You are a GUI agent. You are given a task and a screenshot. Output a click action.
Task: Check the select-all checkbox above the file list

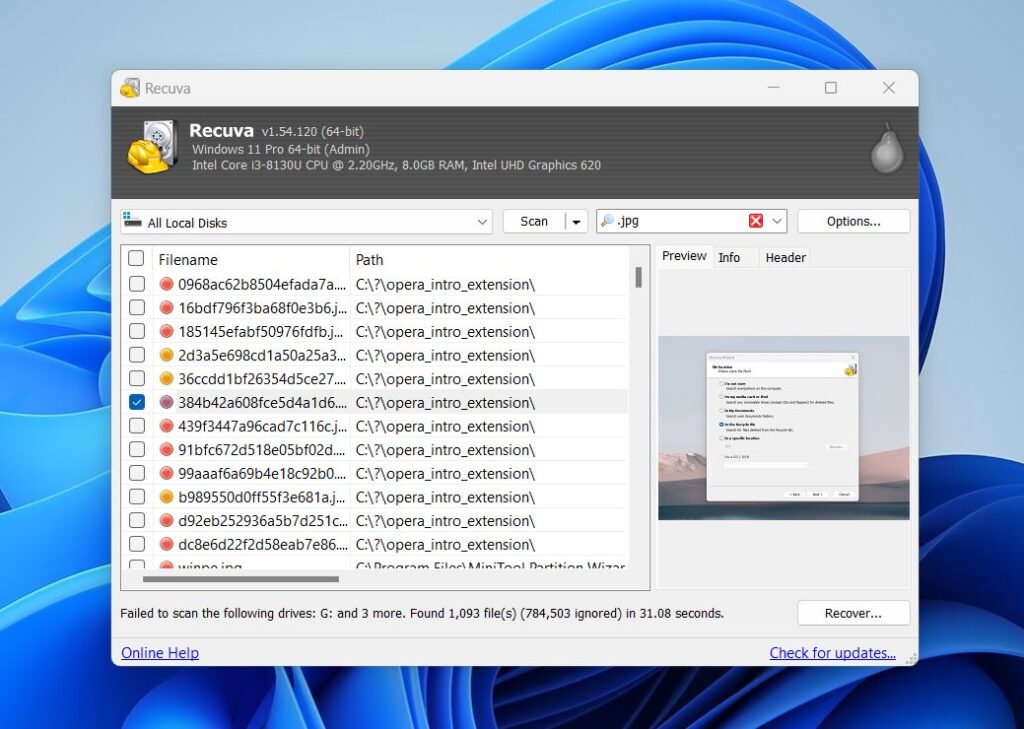pyautogui.click(x=137, y=258)
